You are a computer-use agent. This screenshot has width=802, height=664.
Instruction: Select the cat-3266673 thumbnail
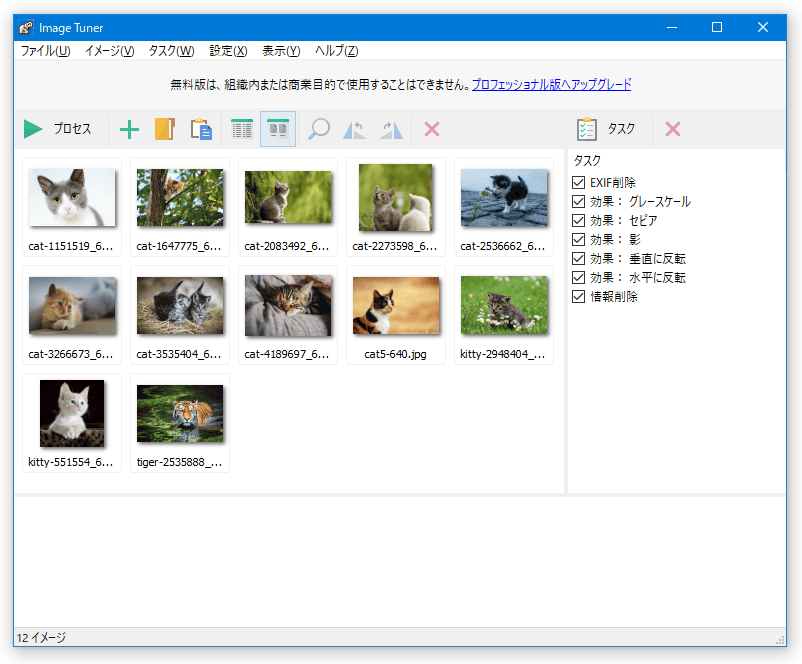click(x=72, y=315)
